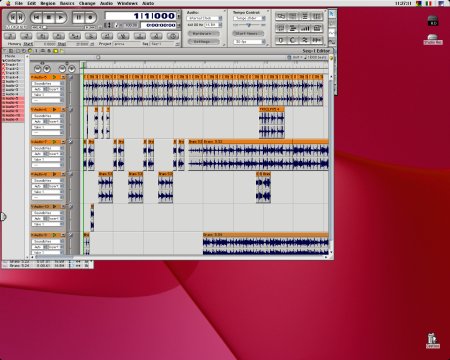Click the Start Times button
Image resolution: width=450 pixels, height=360 pixels.
tap(248, 34)
